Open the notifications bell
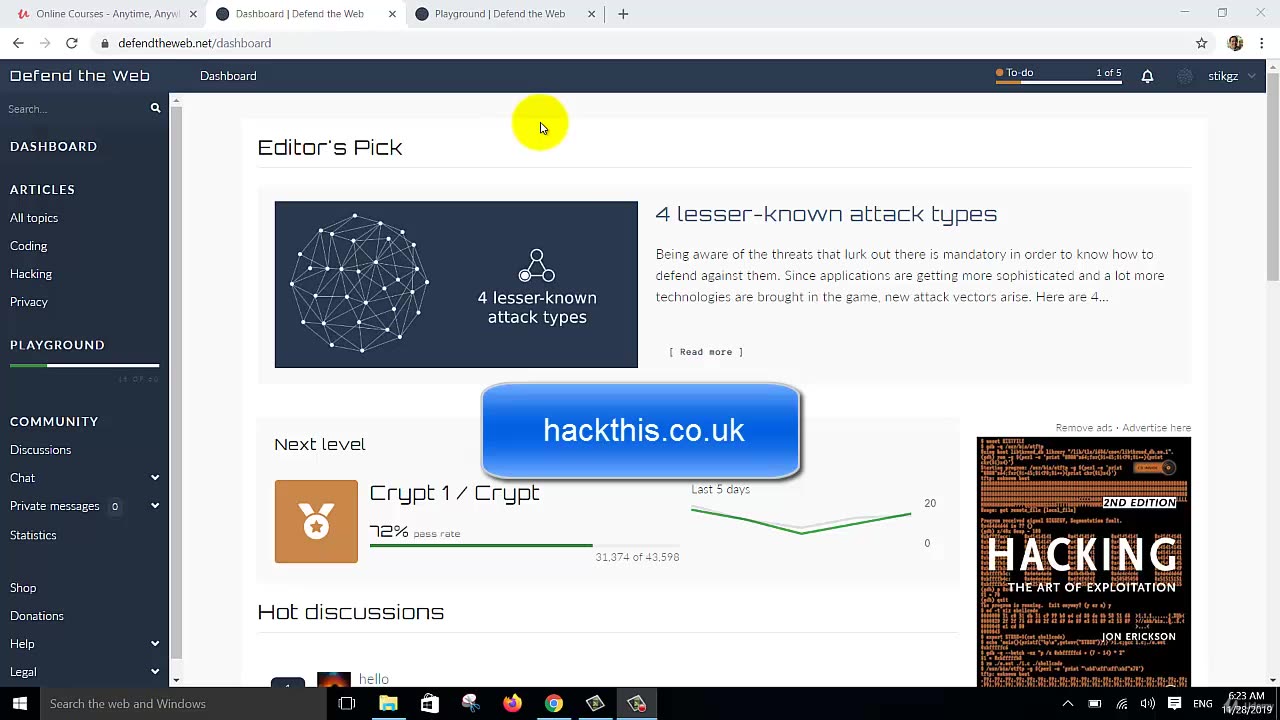This screenshot has height=720, width=1280. point(1147,76)
